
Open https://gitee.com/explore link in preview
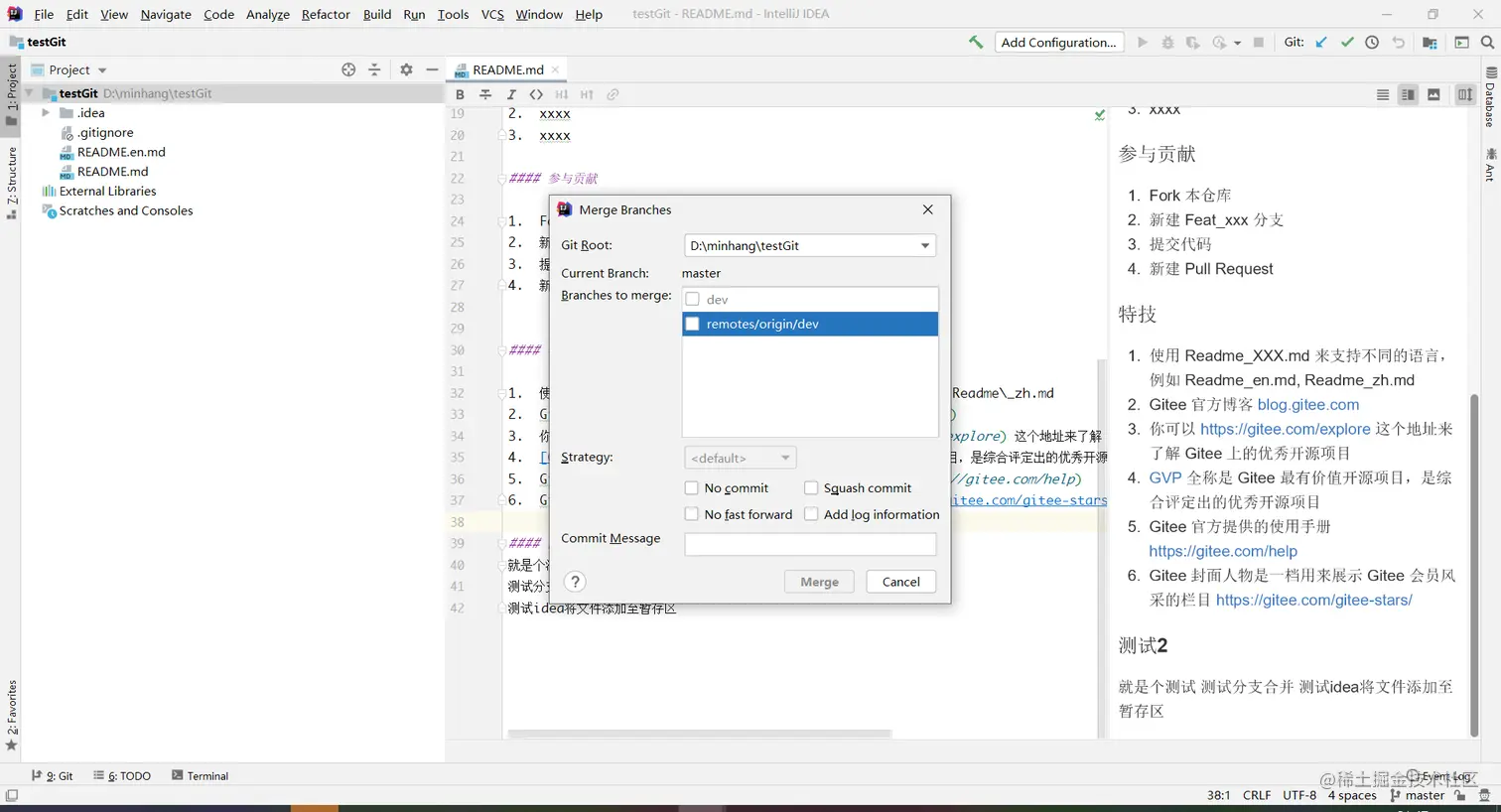1285,429
